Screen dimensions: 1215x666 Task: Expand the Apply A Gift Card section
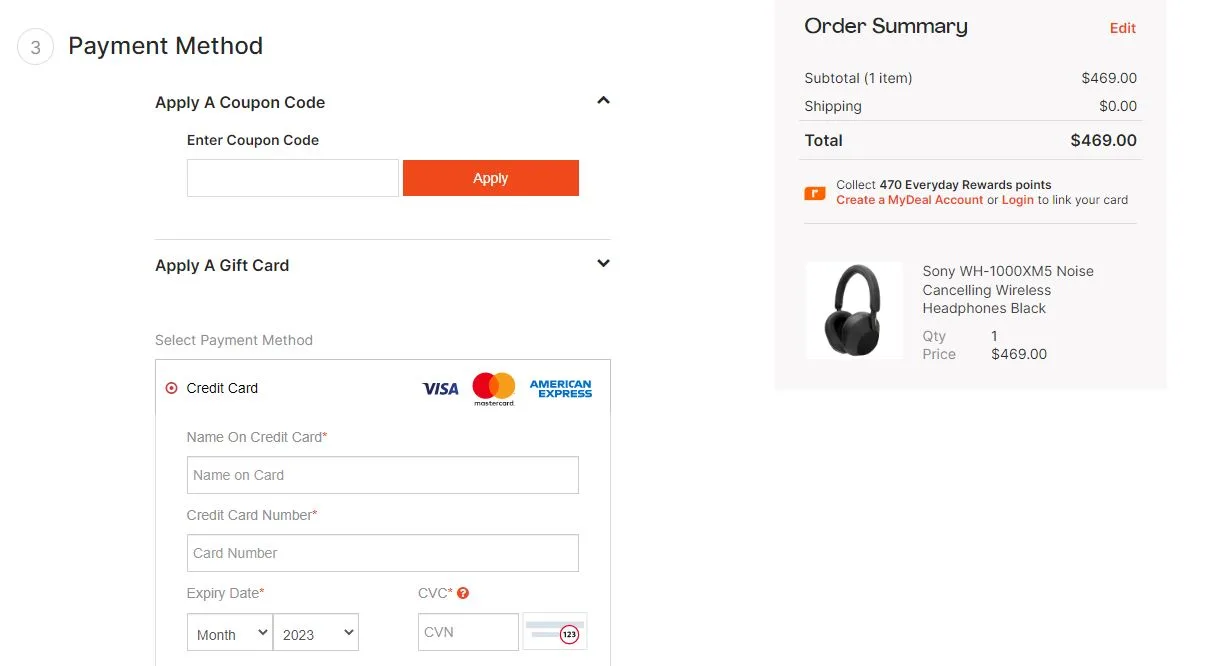coord(603,263)
